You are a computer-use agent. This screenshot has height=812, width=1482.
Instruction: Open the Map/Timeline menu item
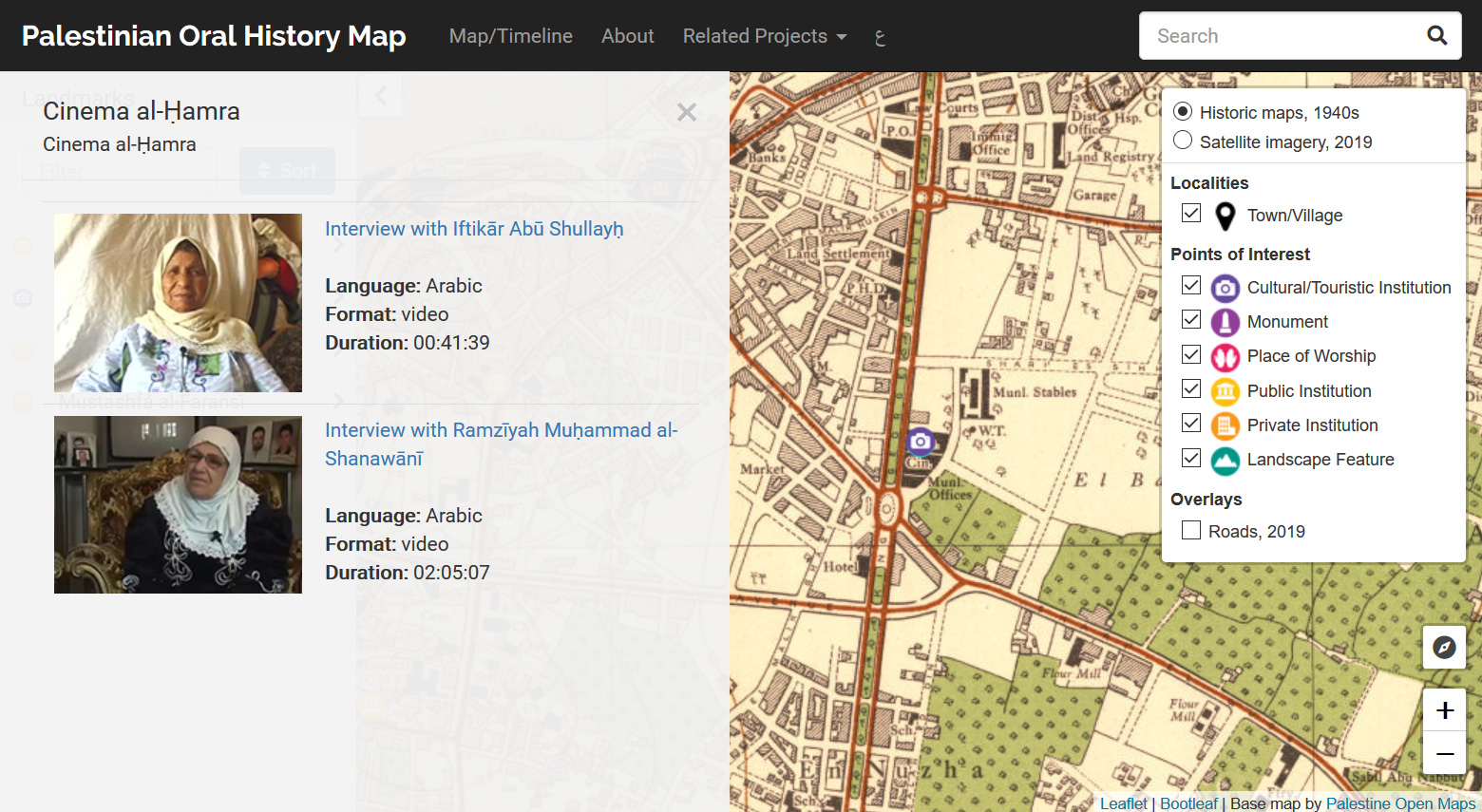click(510, 36)
